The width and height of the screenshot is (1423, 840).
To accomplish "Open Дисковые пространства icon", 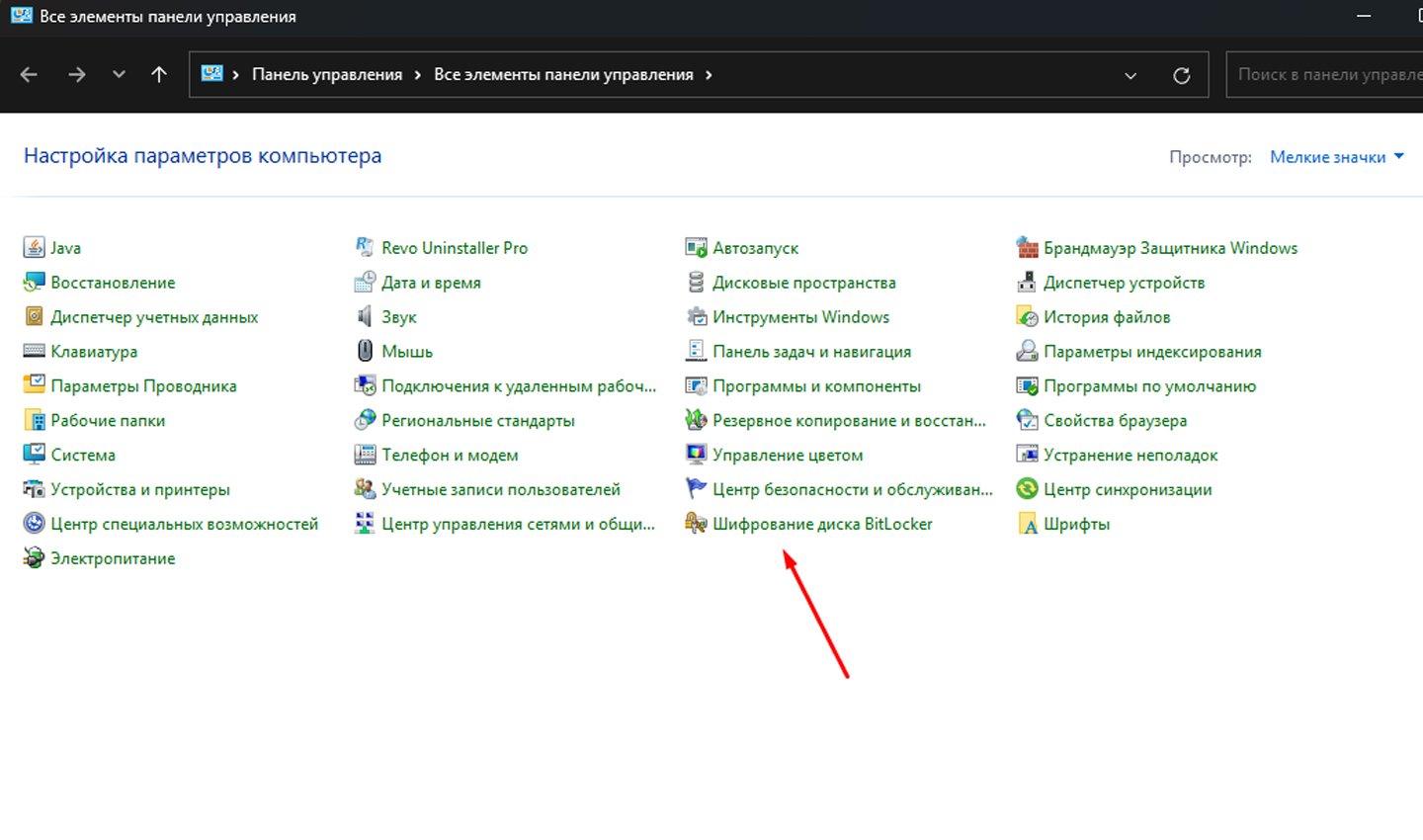I will 696,282.
